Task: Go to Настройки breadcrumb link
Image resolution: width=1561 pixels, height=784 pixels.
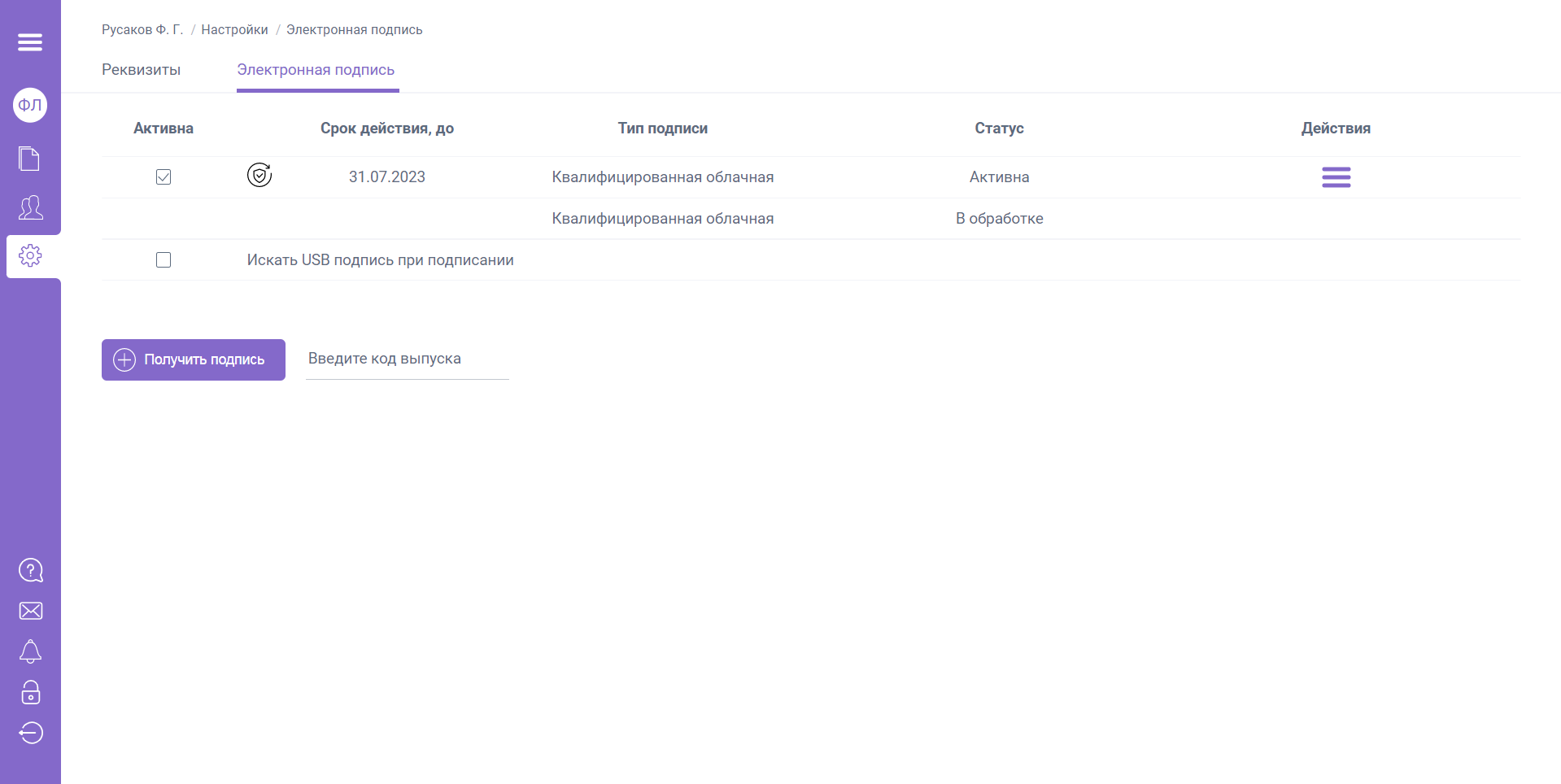Action: [x=234, y=29]
